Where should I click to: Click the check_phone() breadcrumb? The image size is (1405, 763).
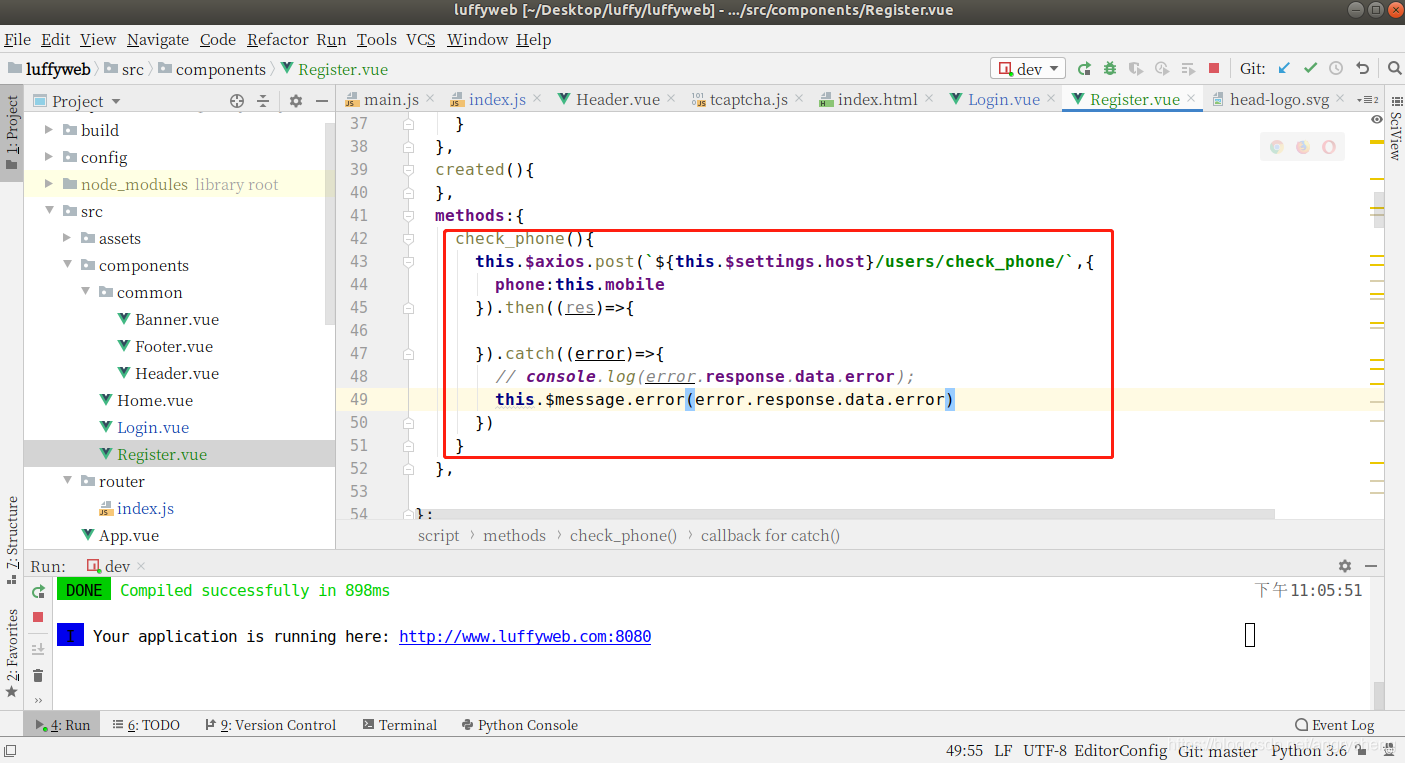click(623, 535)
